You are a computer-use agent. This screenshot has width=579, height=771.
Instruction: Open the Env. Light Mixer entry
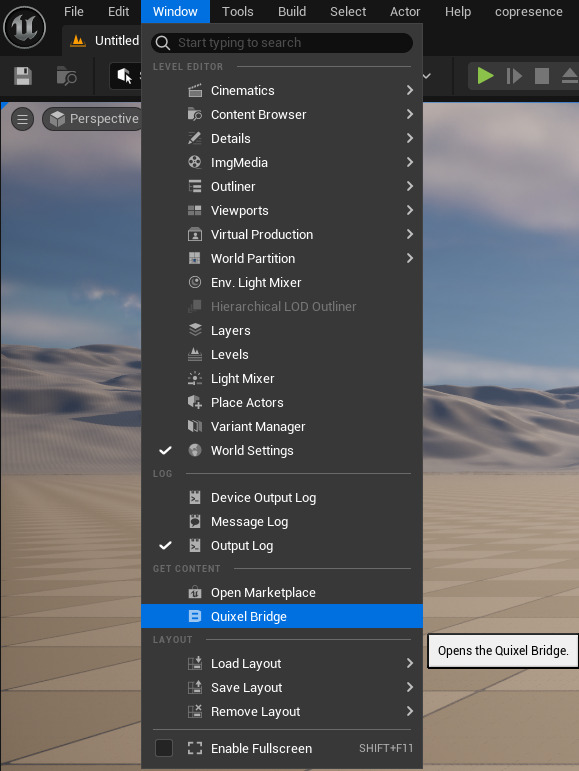coord(282,283)
